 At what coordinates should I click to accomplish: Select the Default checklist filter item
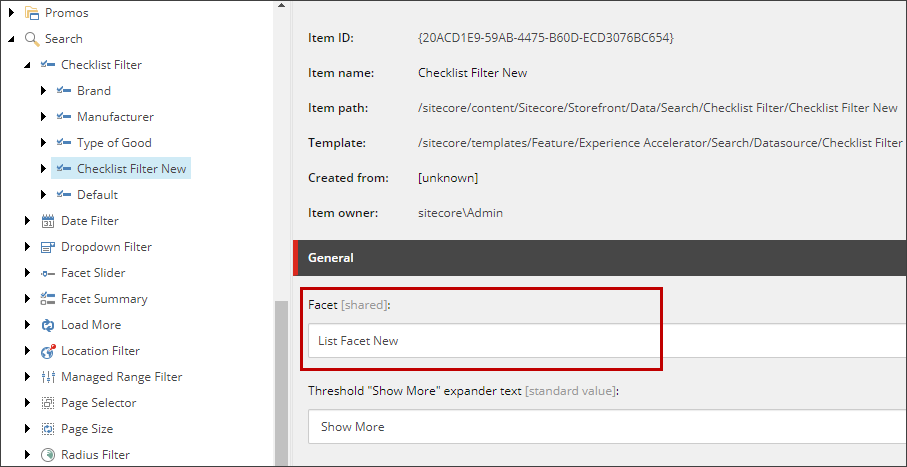point(97,195)
